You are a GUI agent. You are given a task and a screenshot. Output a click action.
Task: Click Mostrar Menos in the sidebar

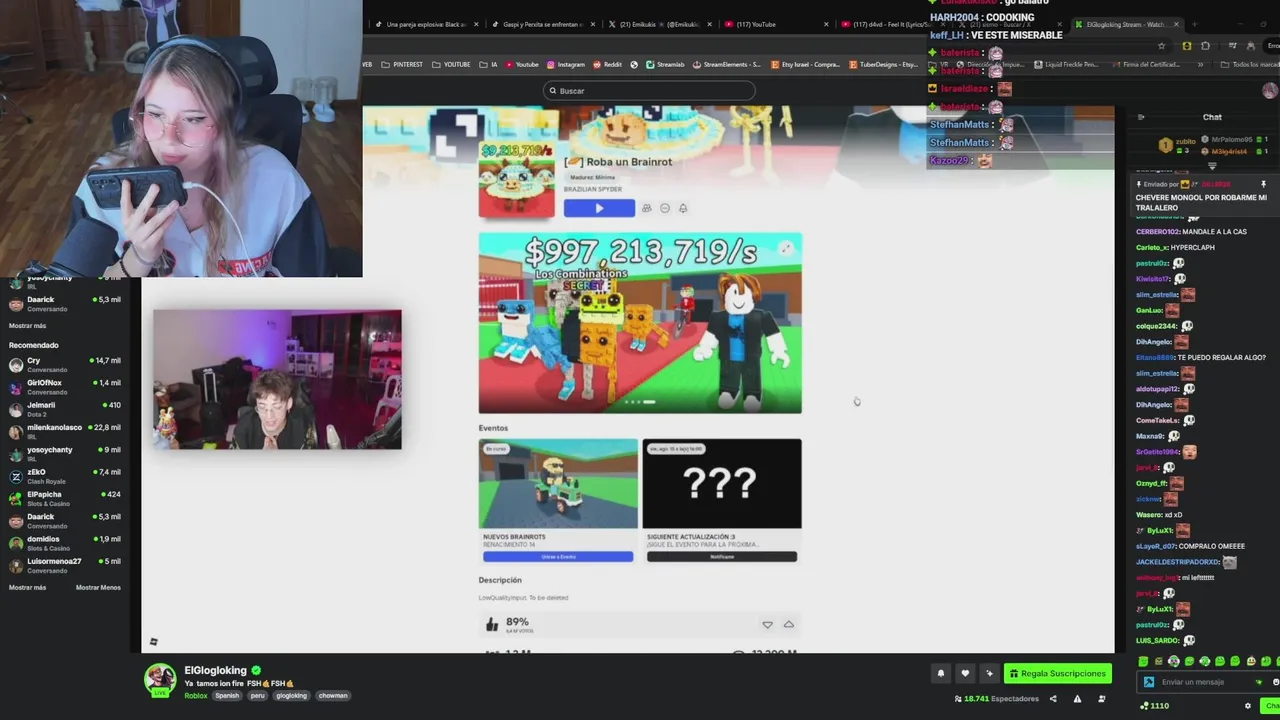(x=98, y=587)
